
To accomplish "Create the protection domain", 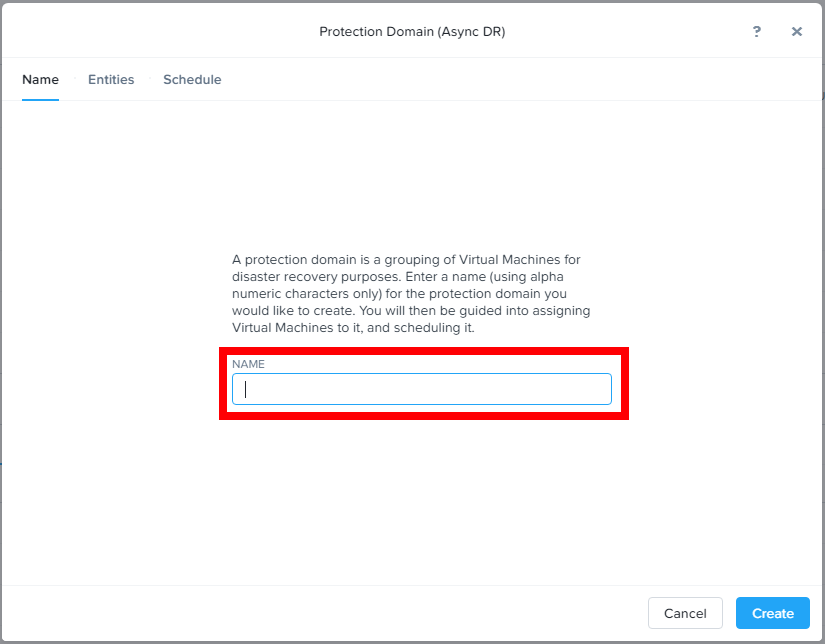I will pyautogui.click(x=772, y=613).
